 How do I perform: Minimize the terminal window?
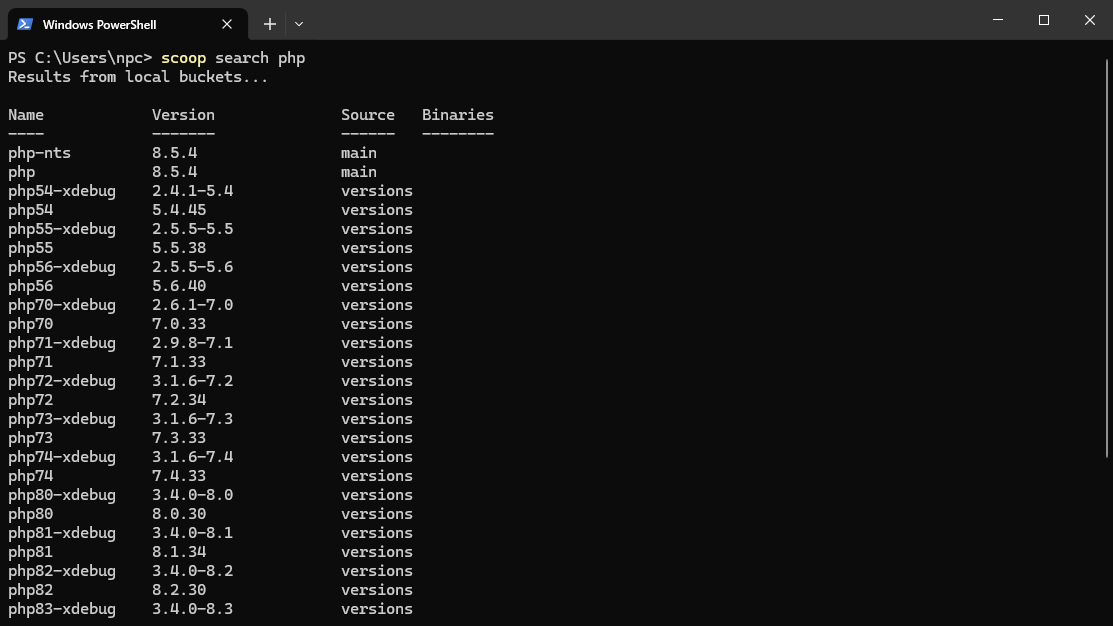[x=998, y=20]
